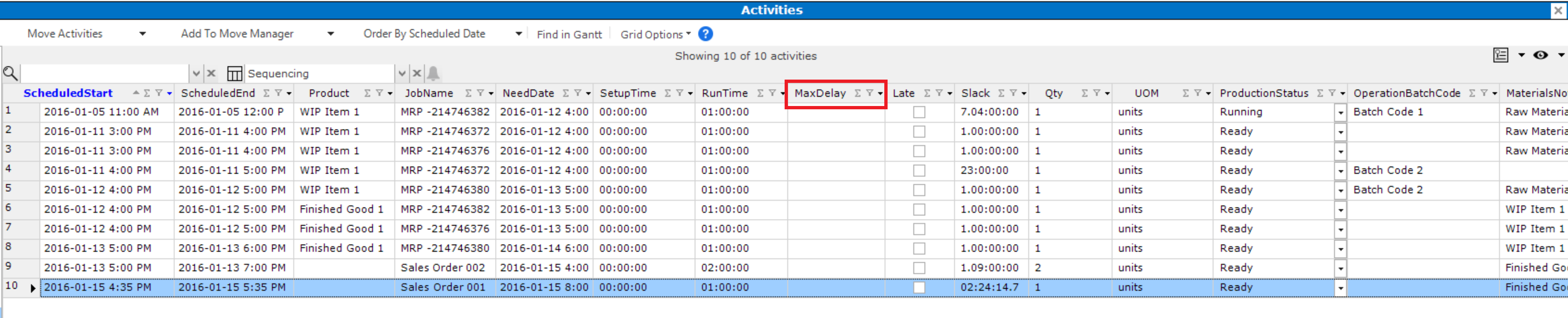
Task: Clear the search box with its X
Action: click(x=211, y=74)
